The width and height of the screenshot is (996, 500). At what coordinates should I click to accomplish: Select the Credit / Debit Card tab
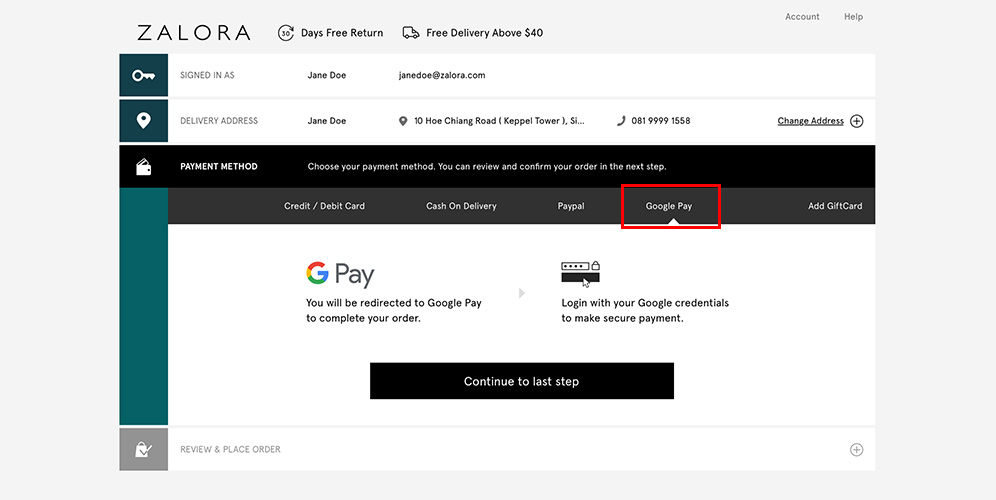325,206
